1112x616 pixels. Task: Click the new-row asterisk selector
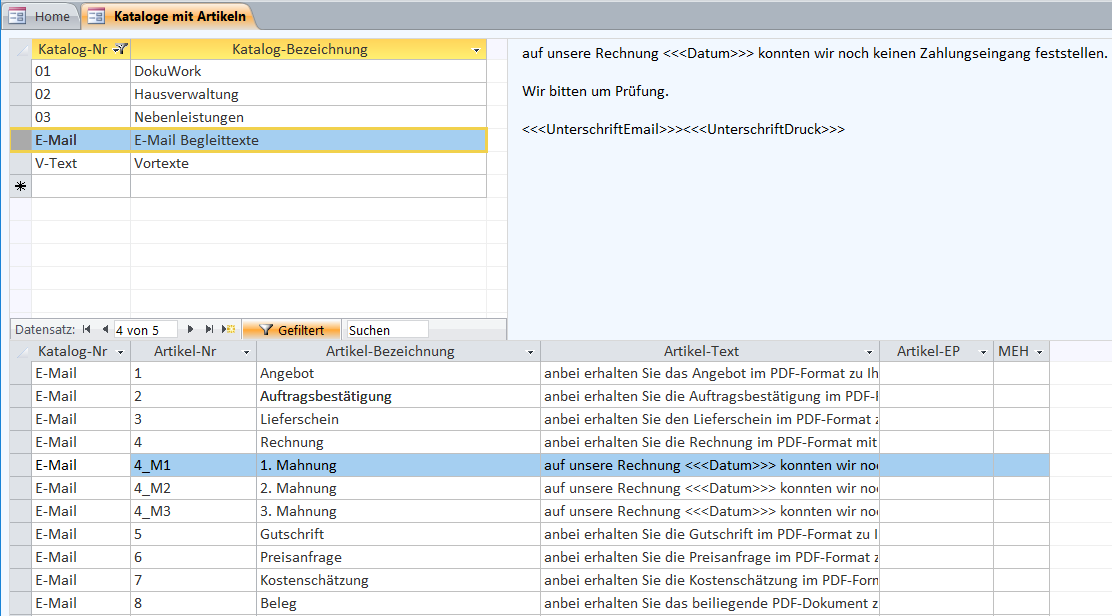(x=20, y=187)
